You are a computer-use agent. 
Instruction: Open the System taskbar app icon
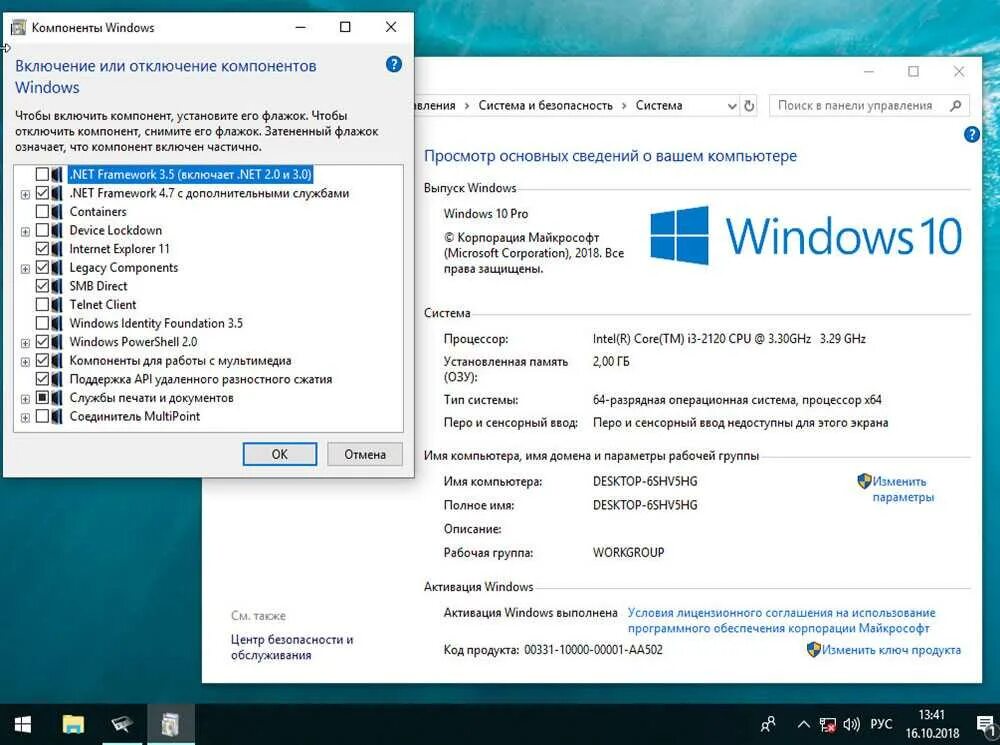[121, 724]
